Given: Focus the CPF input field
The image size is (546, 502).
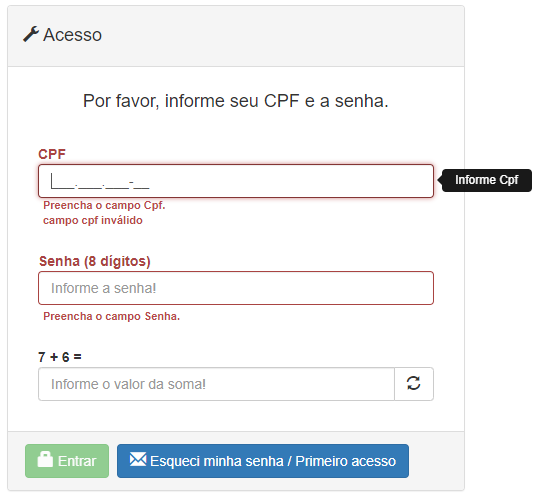Looking at the screenshot, I should click(x=236, y=181).
